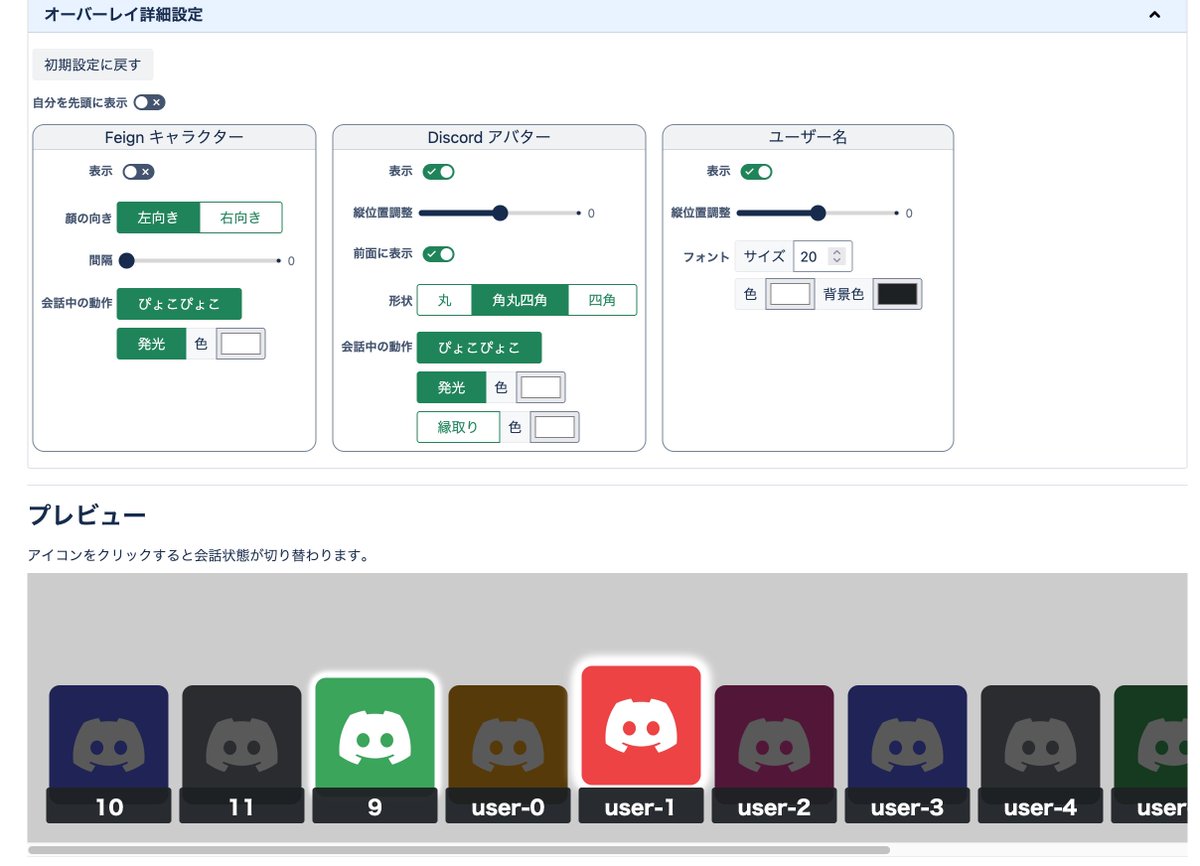Screen dimensions: 1200x866
Task: Click the font サイズ number field
Action: 822,257
